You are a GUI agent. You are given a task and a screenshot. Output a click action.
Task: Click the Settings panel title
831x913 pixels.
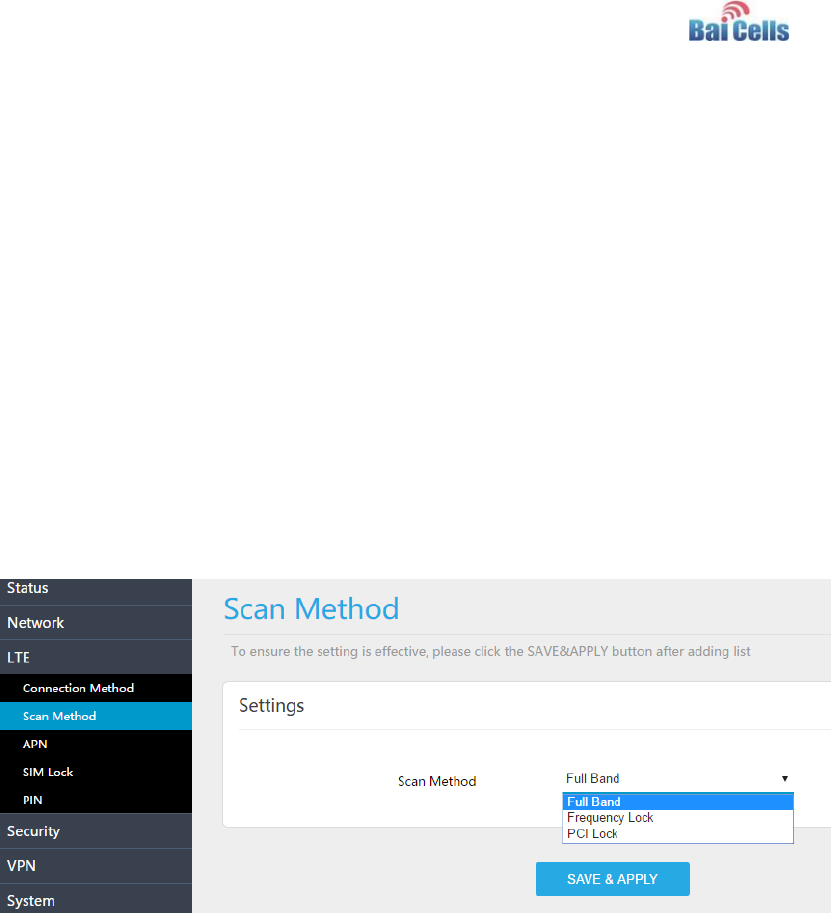271,706
